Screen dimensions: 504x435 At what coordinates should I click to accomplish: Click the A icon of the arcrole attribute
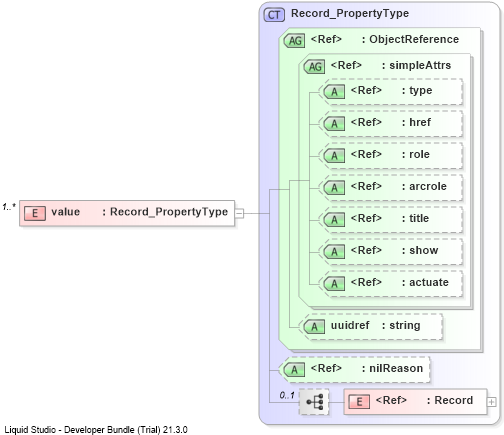tap(334, 188)
